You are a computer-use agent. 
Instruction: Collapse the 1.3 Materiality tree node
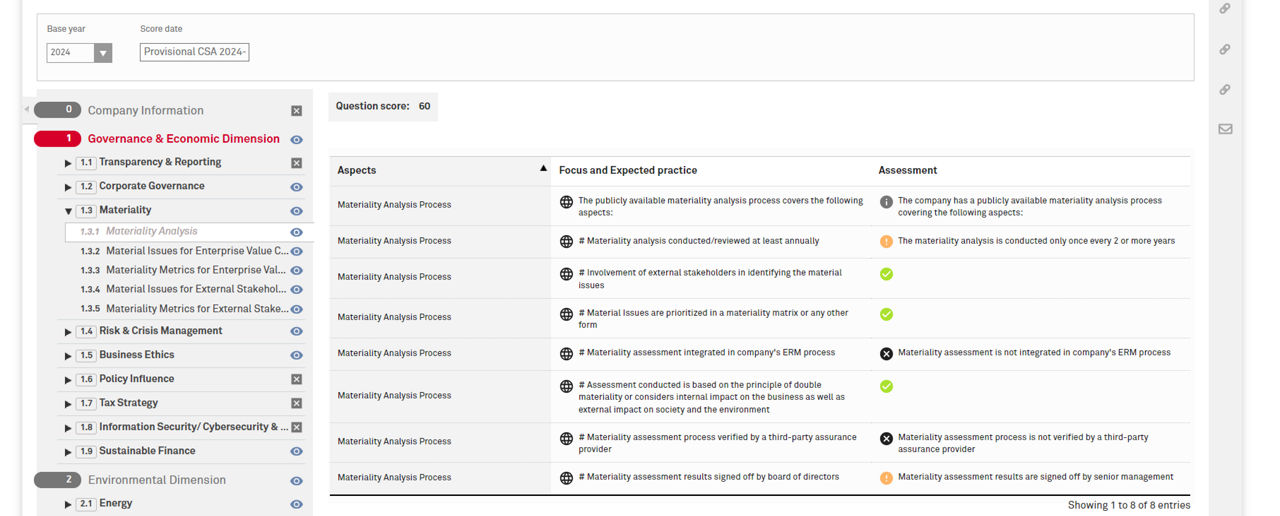[x=68, y=211]
